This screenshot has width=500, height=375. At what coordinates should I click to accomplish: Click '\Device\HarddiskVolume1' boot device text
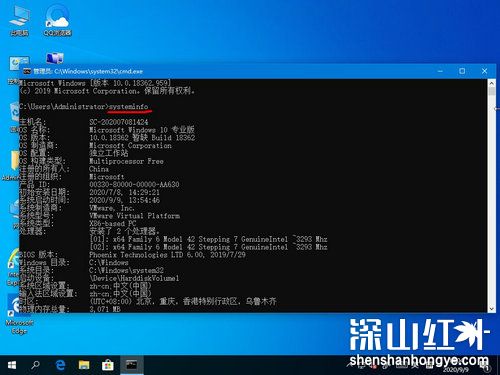134,278
